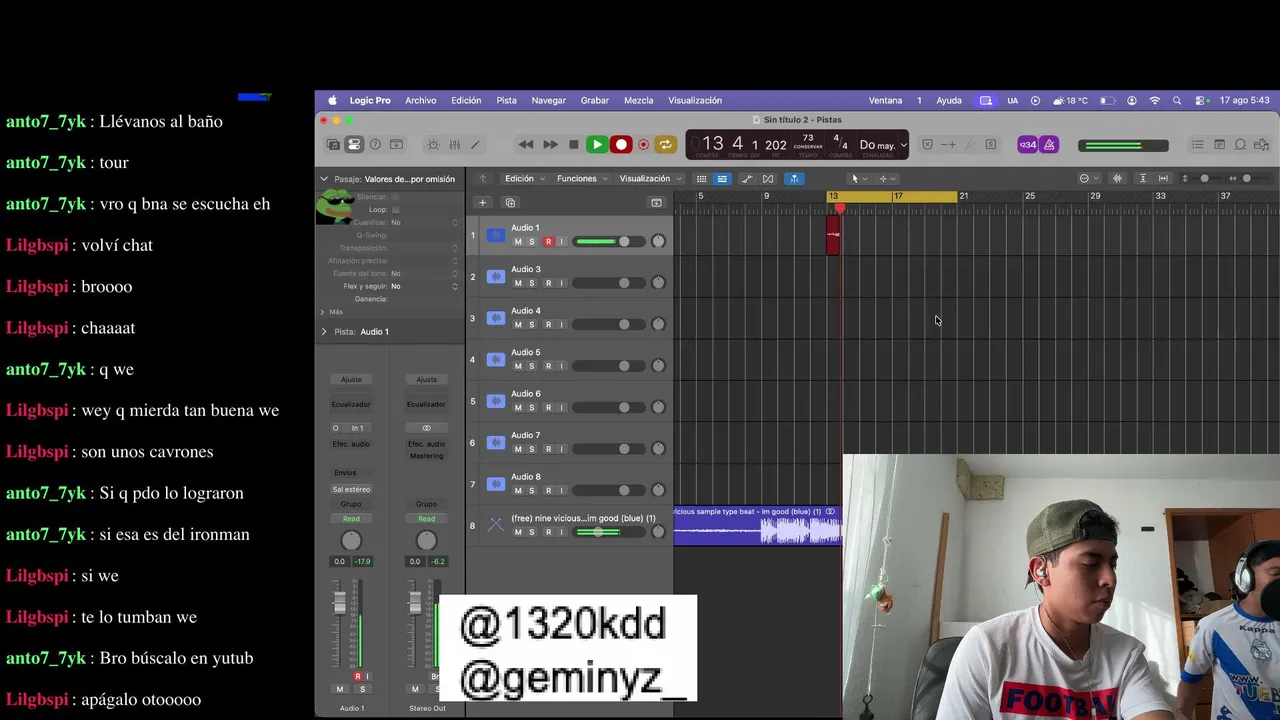Open the Navegar menu

(x=548, y=100)
